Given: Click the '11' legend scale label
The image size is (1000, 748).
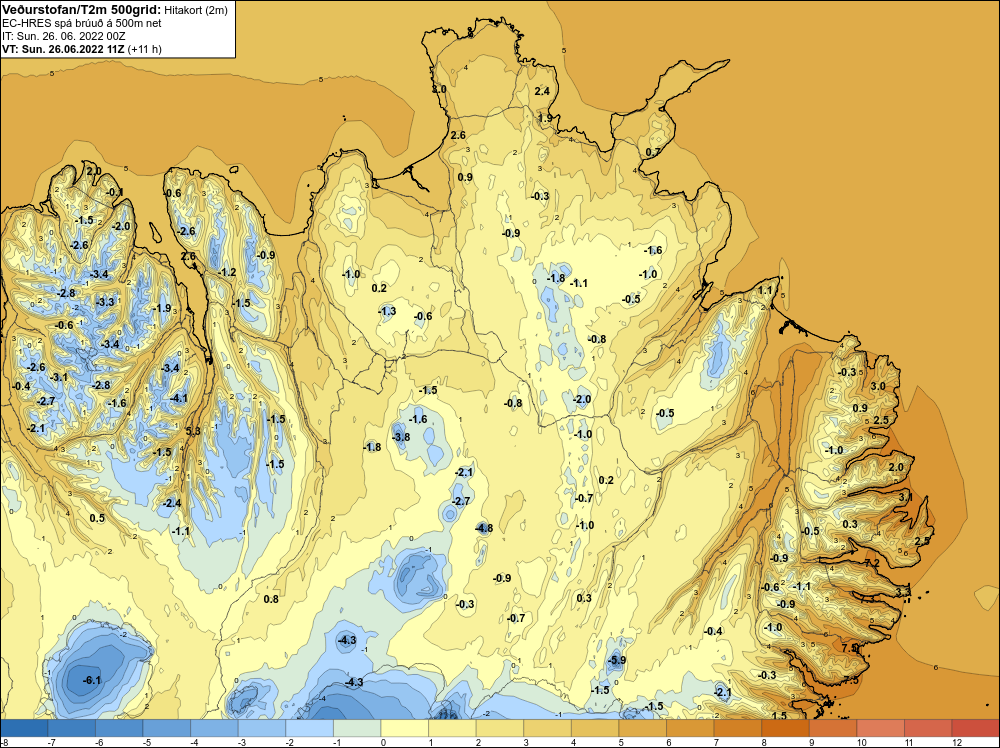Looking at the screenshot, I should pyautogui.click(x=908, y=742).
